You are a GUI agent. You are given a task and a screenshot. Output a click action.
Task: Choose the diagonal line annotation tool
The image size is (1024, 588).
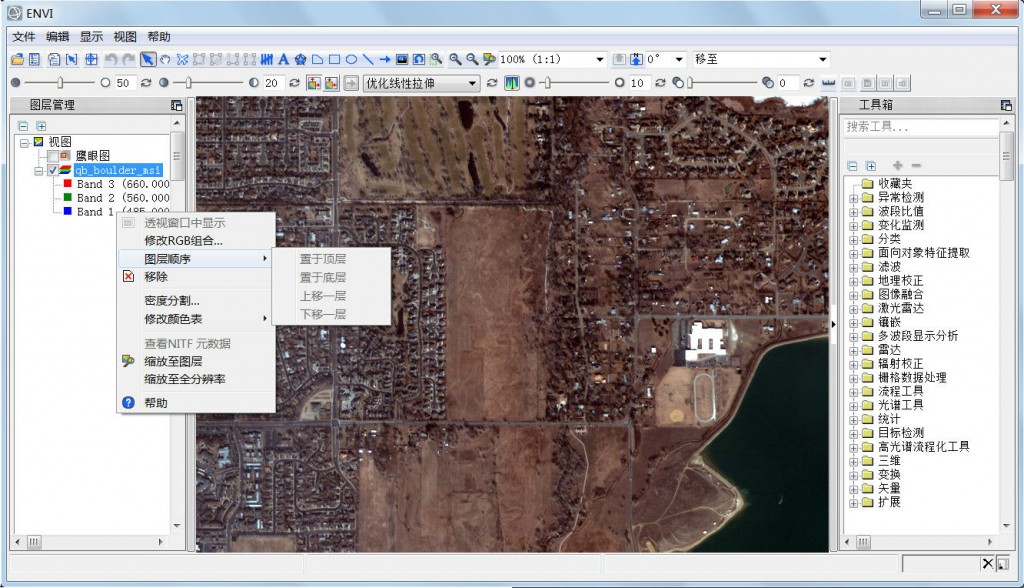(368, 59)
